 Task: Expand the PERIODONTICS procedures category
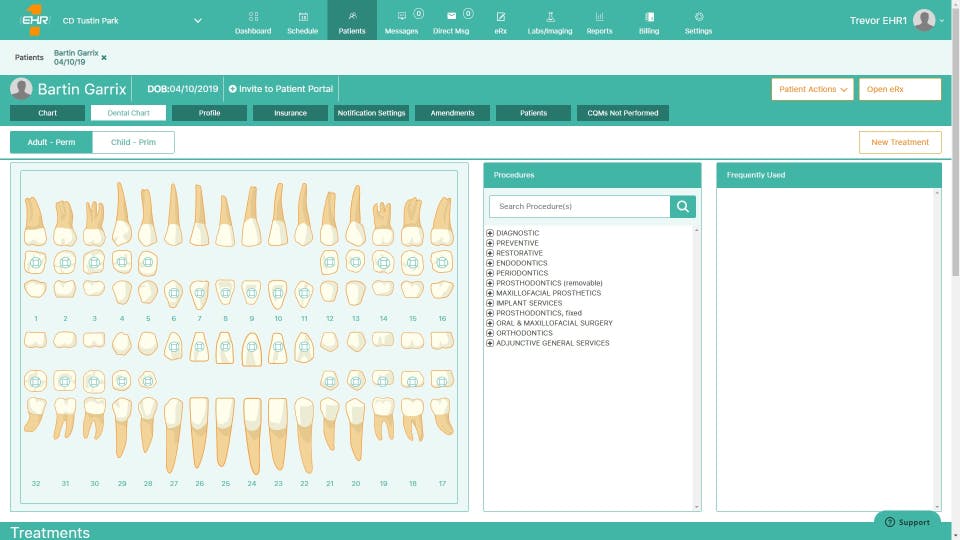pos(490,273)
